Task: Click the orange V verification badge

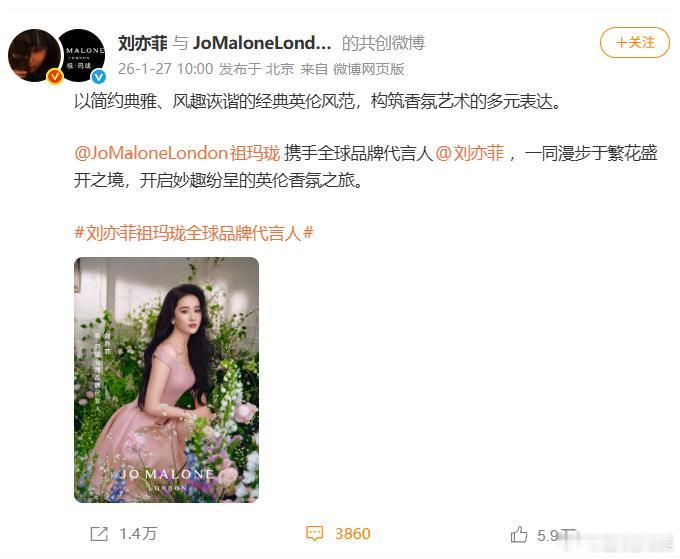Action: pyautogui.click(x=55, y=76)
